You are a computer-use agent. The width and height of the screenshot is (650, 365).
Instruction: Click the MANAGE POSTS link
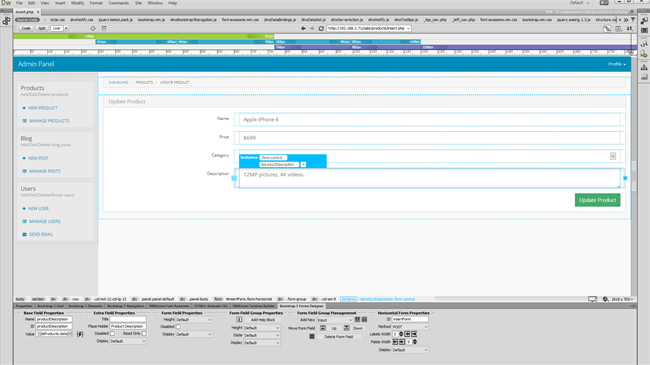(44, 171)
